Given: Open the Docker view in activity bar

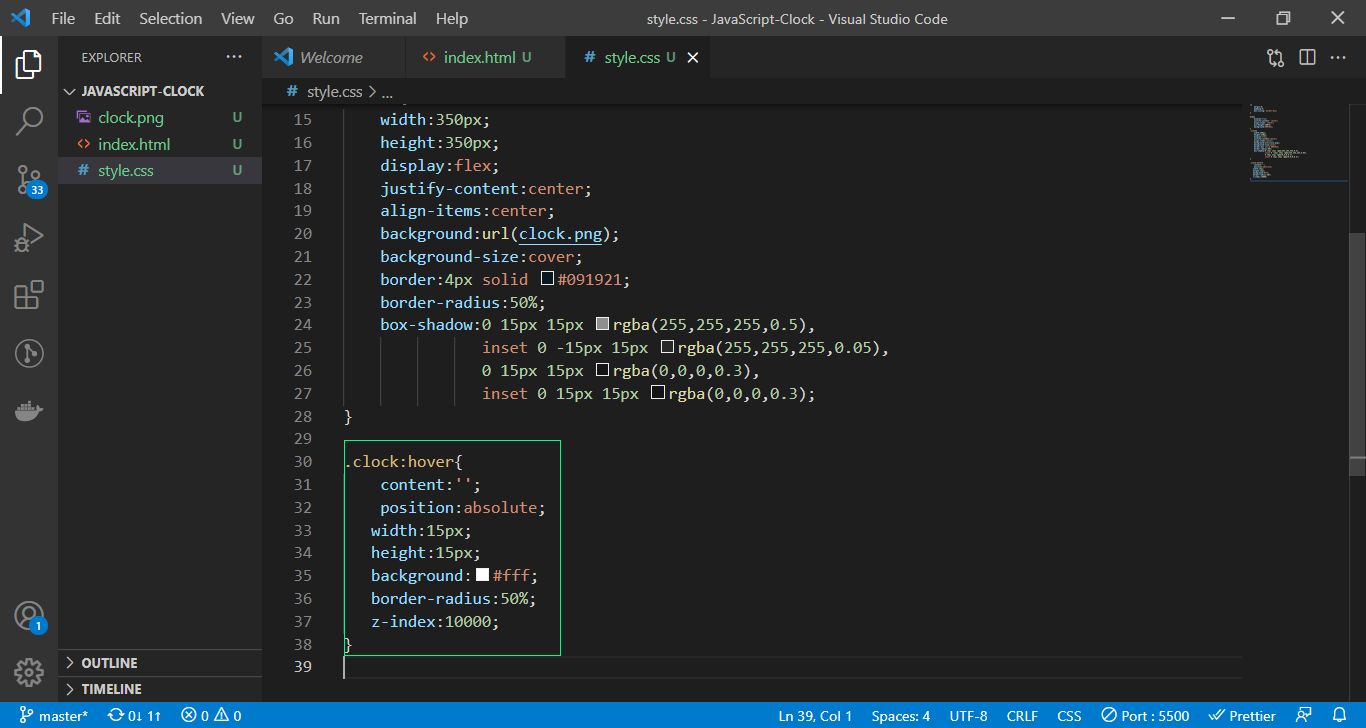Looking at the screenshot, I should point(29,411).
